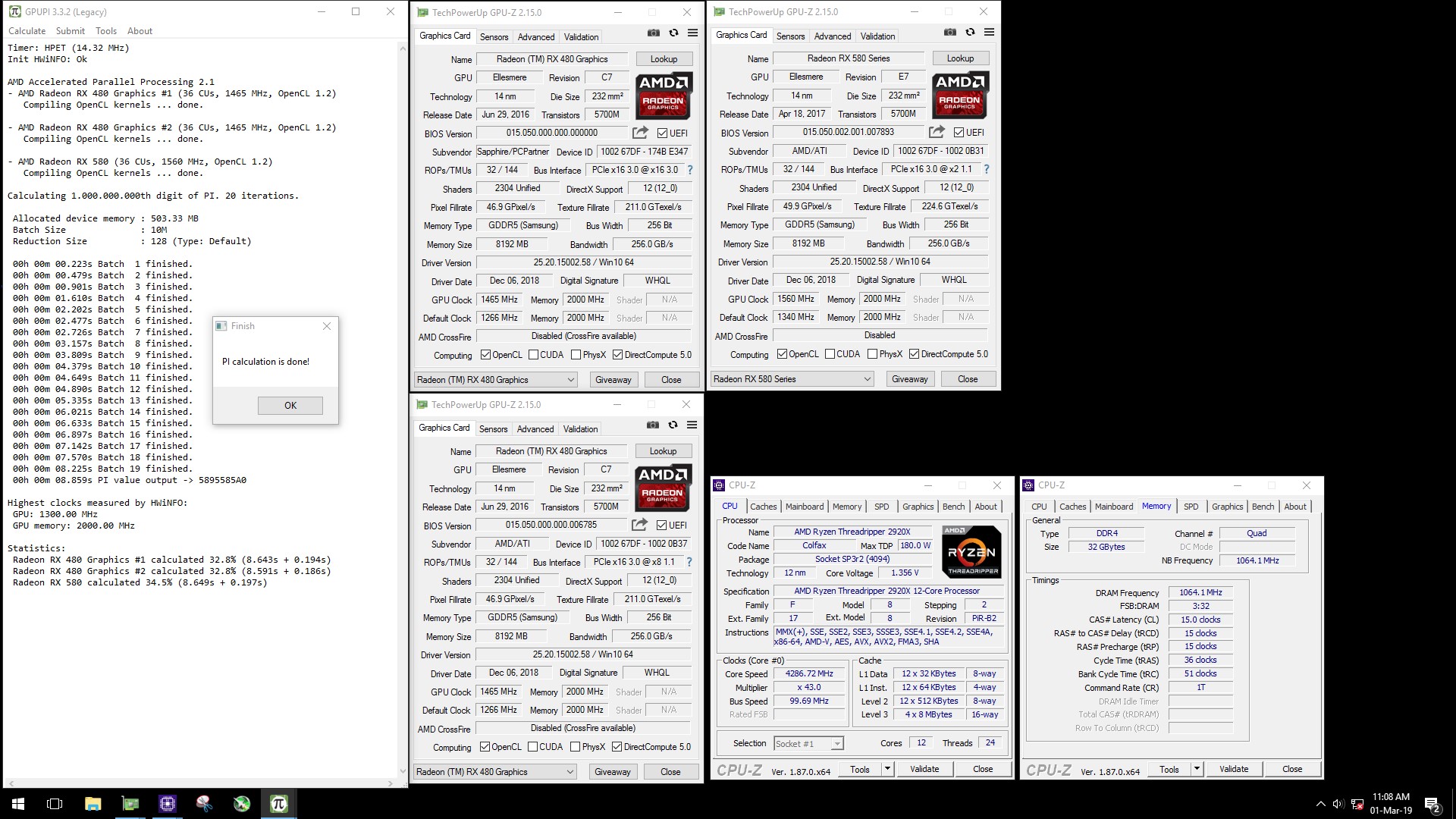
Task: Open Task View on taskbar
Action: tap(55, 804)
